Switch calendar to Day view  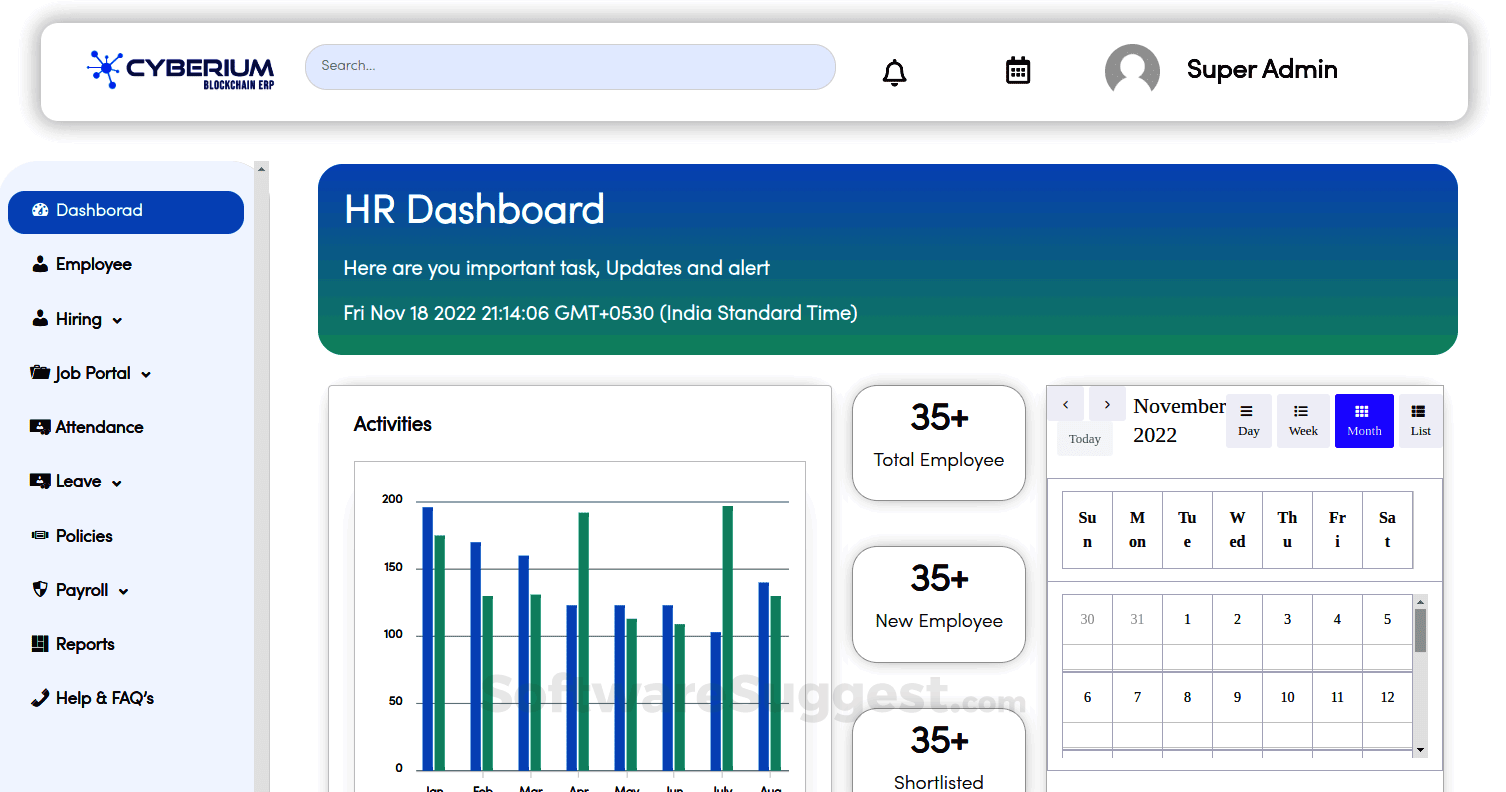pos(1248,420)
